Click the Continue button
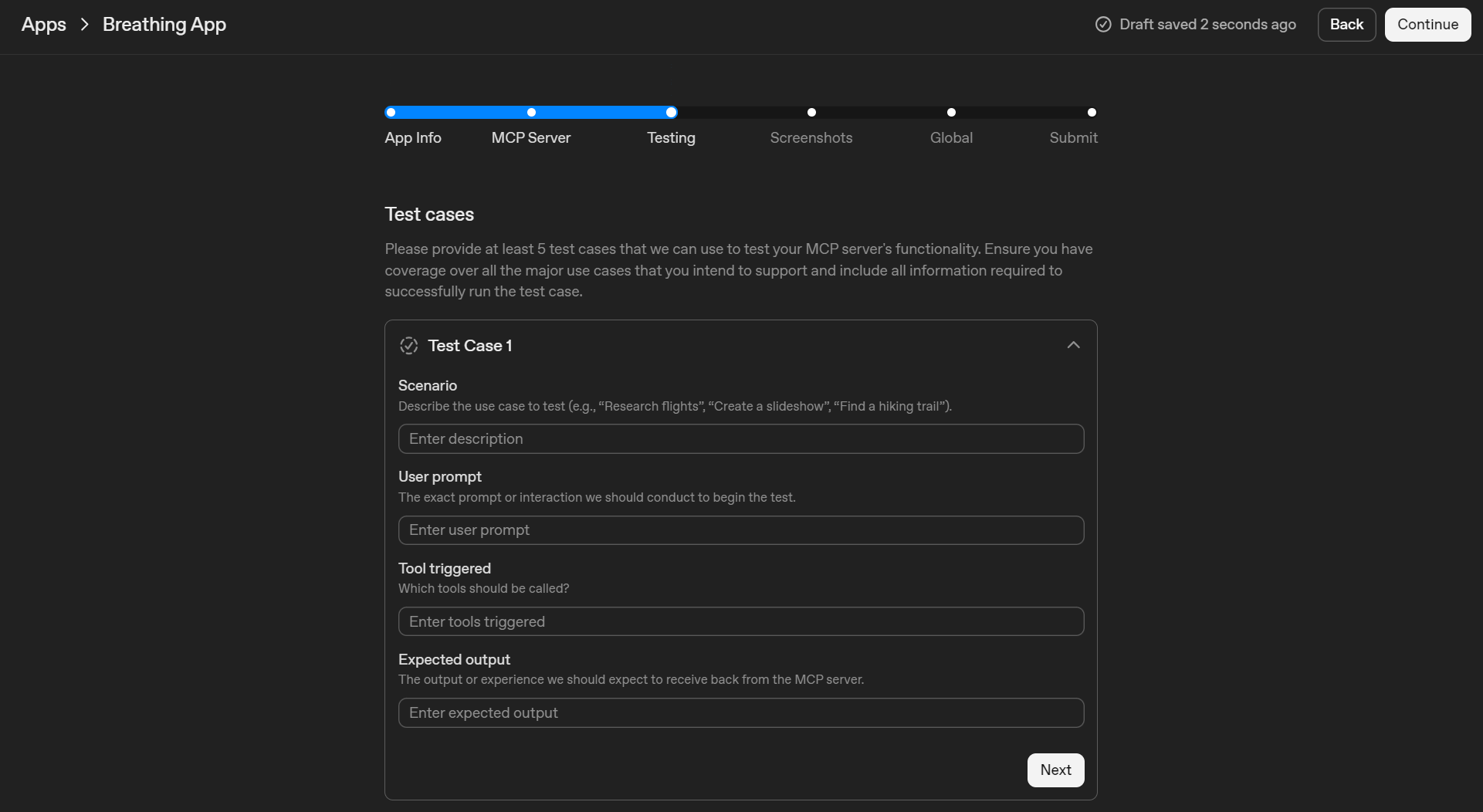The image size is (1483, 812). tap(1427, 24)
